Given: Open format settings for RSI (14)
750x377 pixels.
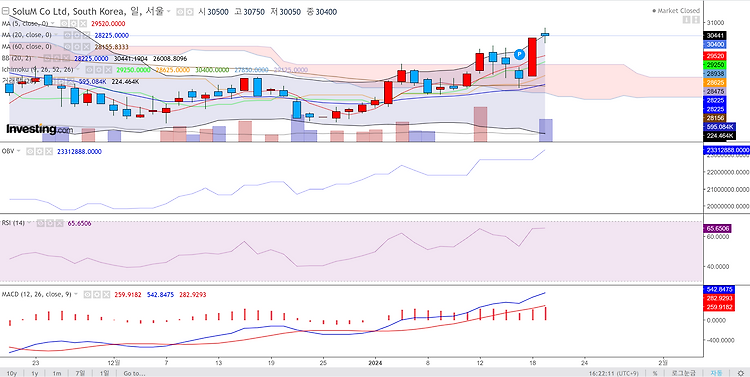Looking at the screenshot, I should point(50,223).
